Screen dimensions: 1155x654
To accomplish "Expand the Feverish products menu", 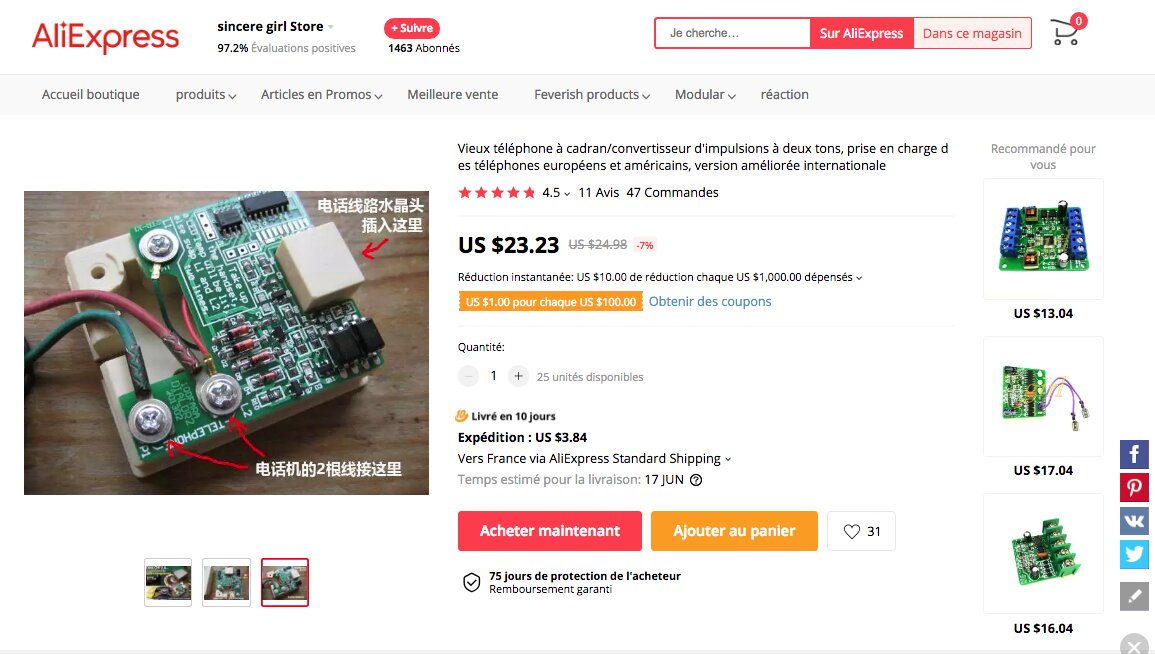I will pyautogui.click(x=591, y=94).
